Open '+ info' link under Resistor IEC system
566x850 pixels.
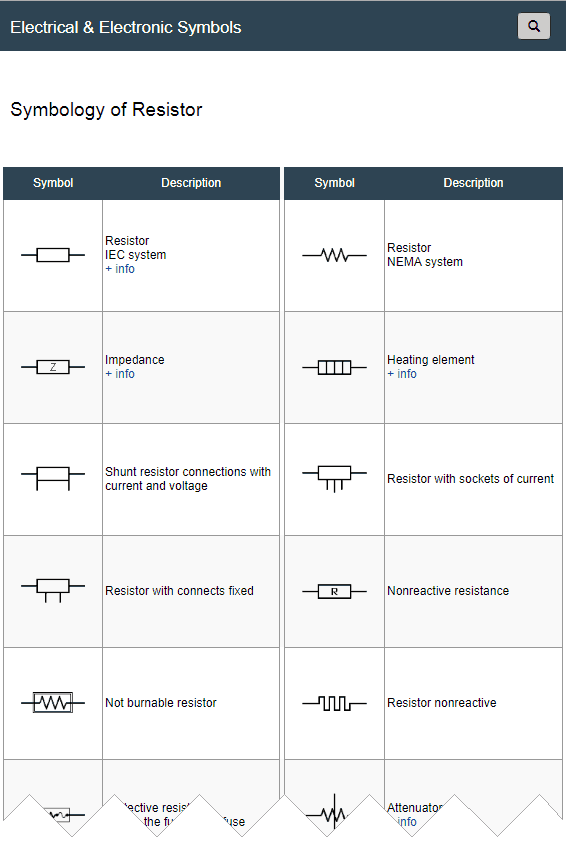(120, 269)
